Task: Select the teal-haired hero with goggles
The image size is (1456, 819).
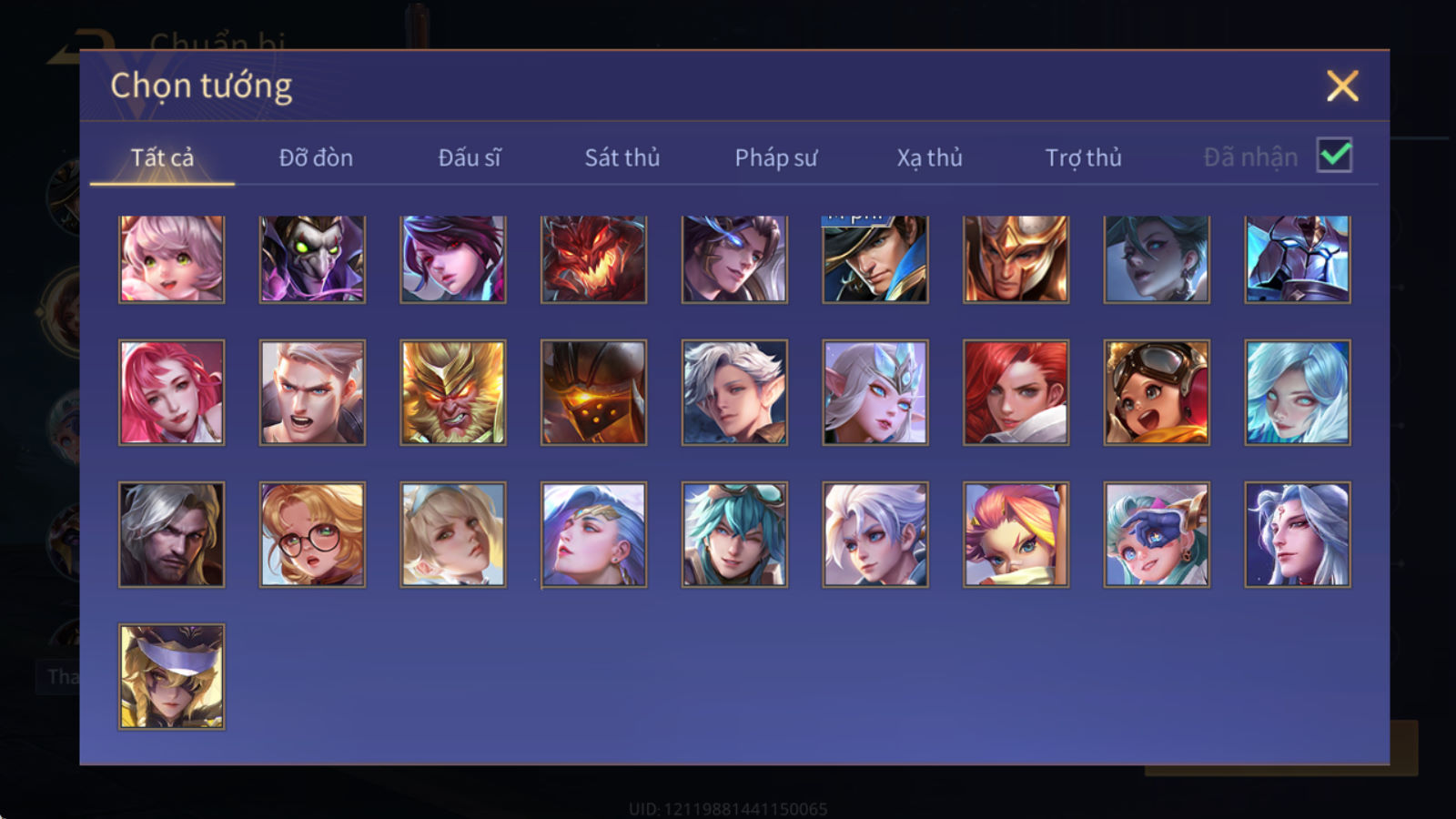Action: pos(734,534)
